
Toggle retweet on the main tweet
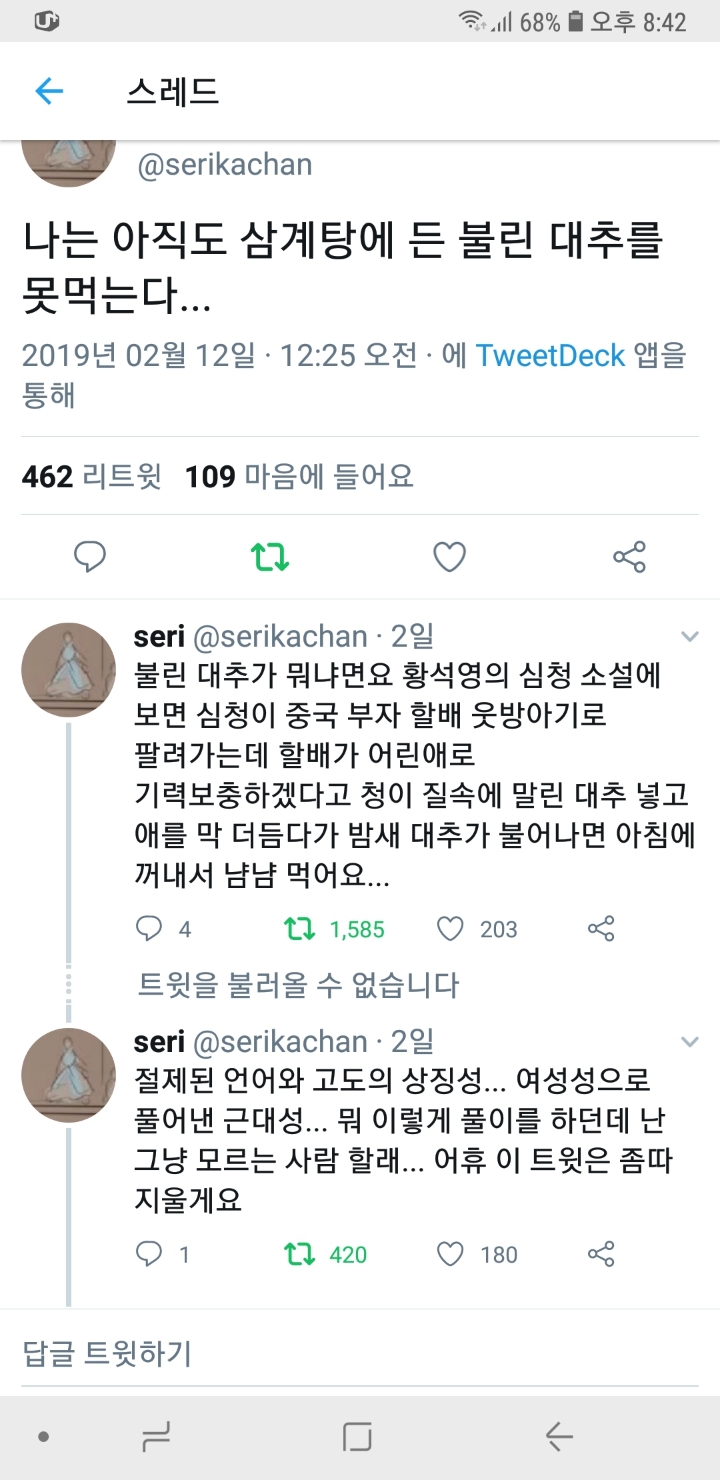point(270,557)
